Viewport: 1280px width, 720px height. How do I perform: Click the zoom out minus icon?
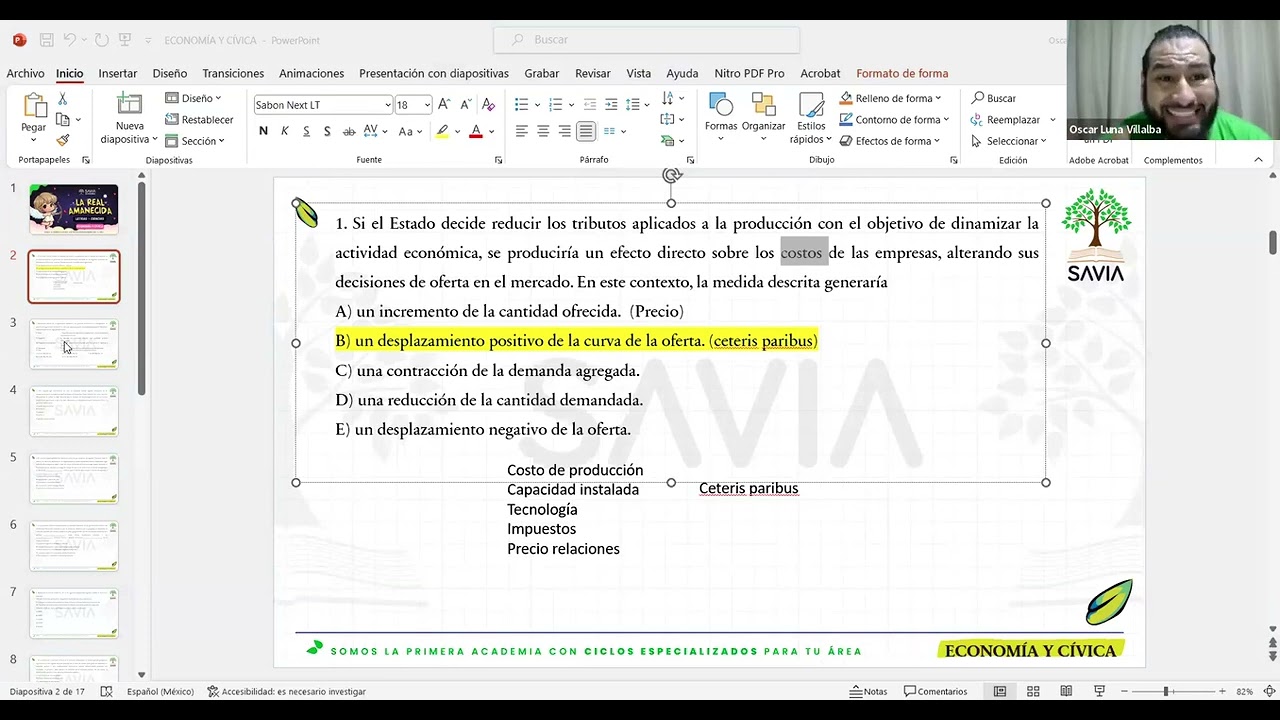click(x=1124, y=691)
